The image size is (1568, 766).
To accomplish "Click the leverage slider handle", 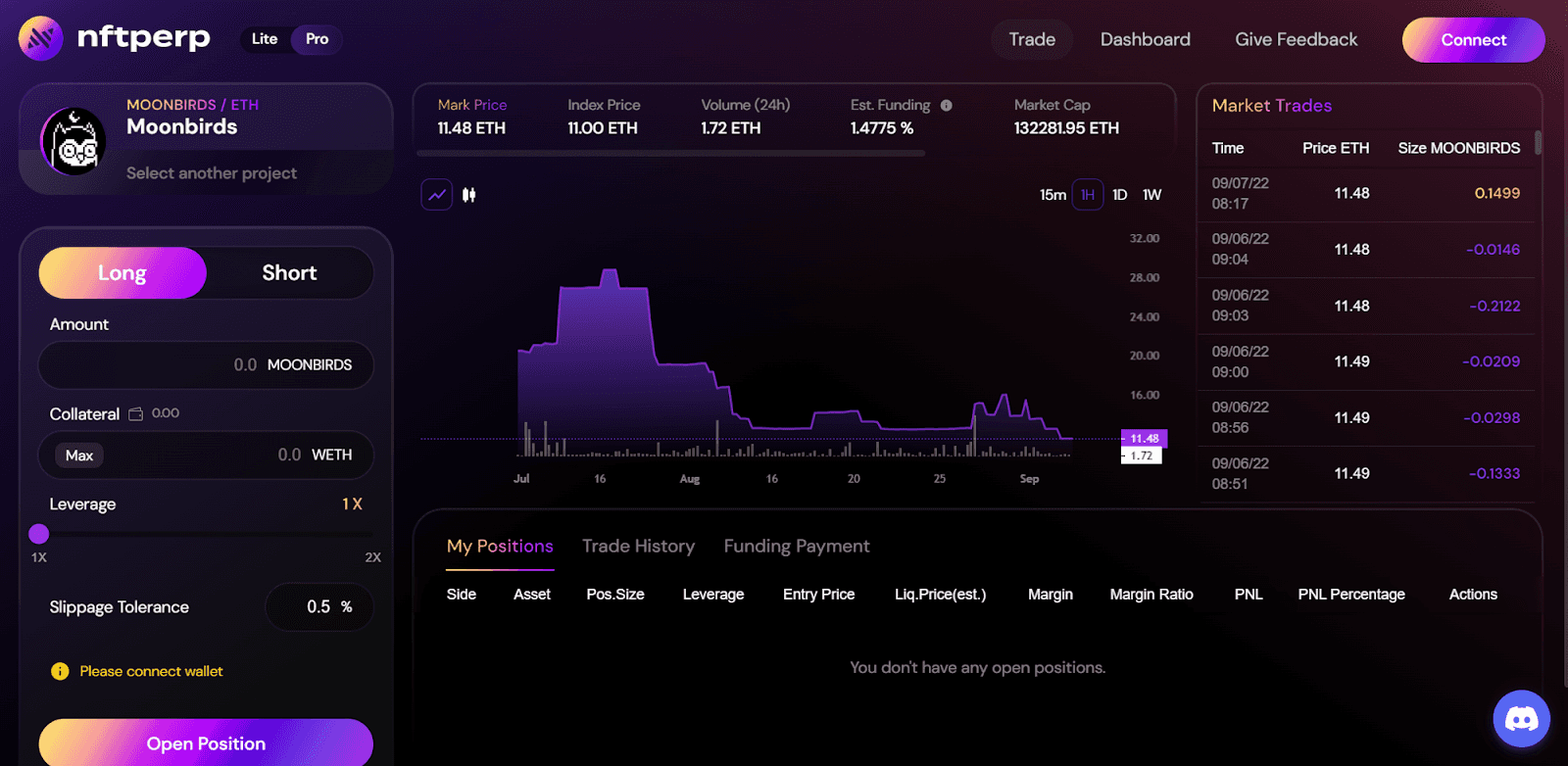I will [x=39, y=534].
